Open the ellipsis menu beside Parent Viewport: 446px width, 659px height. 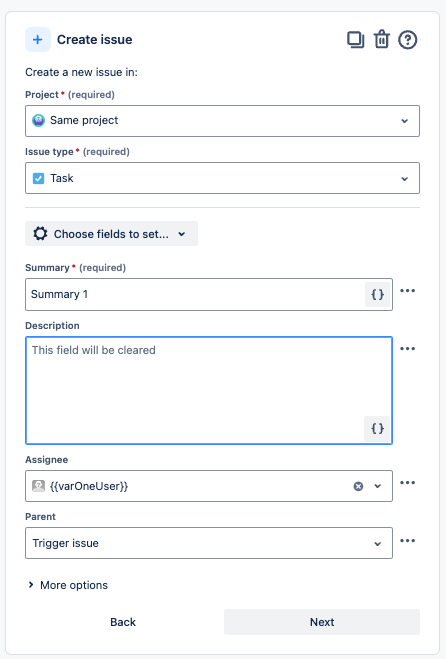tap(407, 540)
